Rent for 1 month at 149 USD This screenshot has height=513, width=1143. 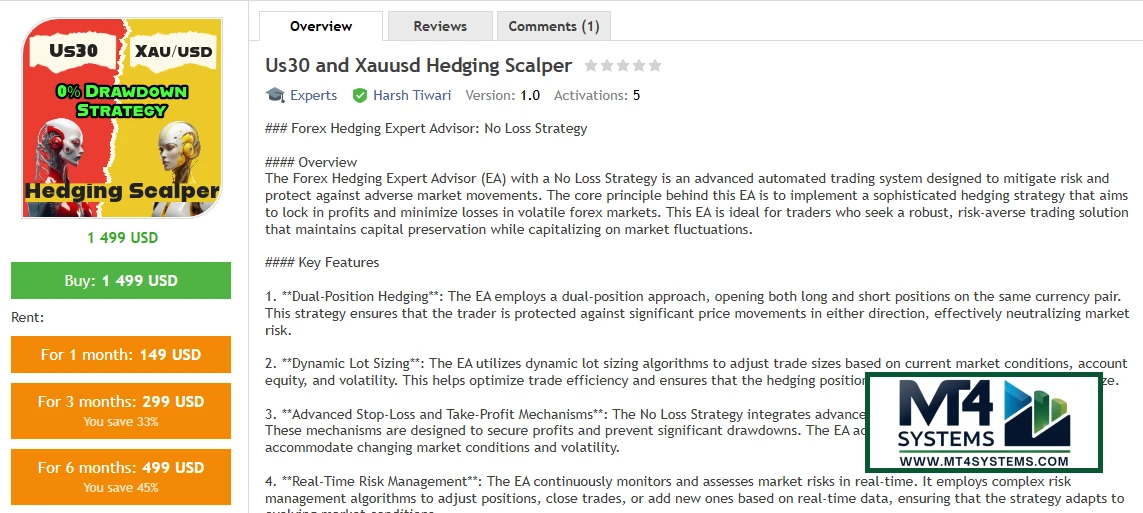[x=121, y=354]
